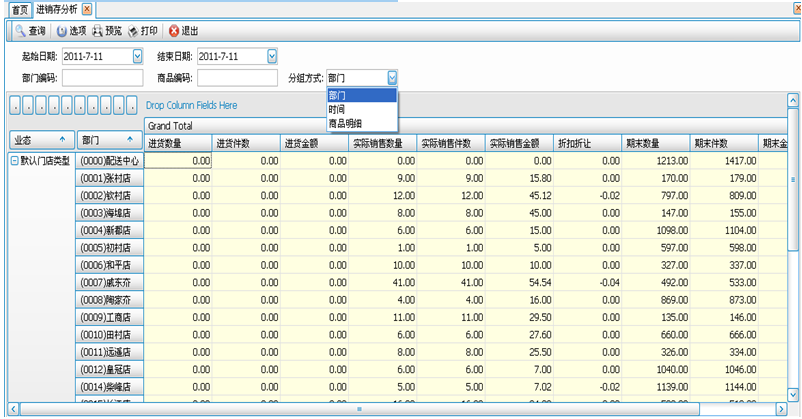Select the (0003)海埠店 row
Screen dimensions: 802x419
109,213
